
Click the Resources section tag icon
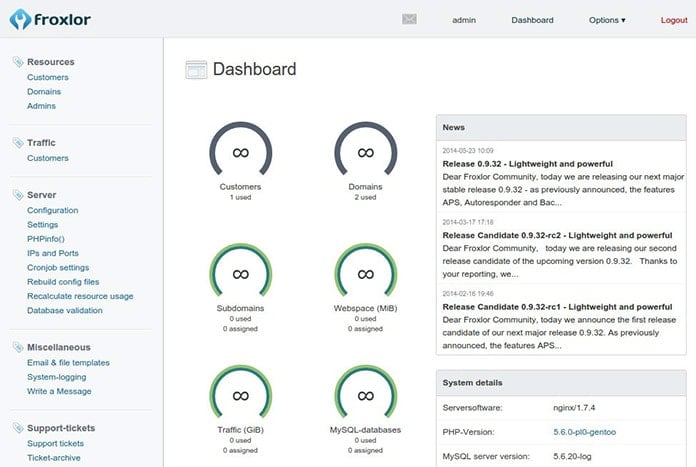click(18, 62)
